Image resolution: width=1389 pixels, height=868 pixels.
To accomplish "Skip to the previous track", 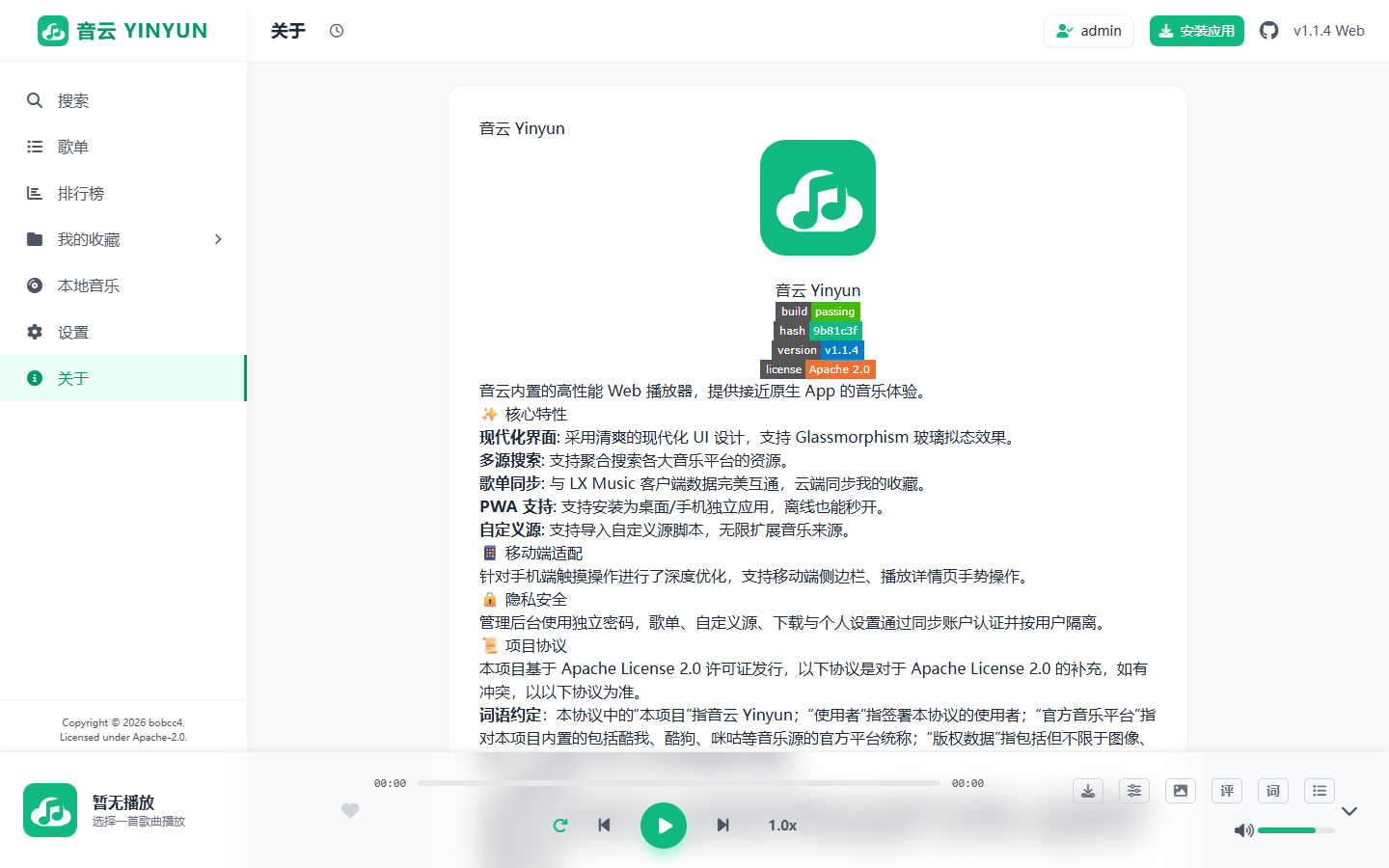I will tap(605, 826).
